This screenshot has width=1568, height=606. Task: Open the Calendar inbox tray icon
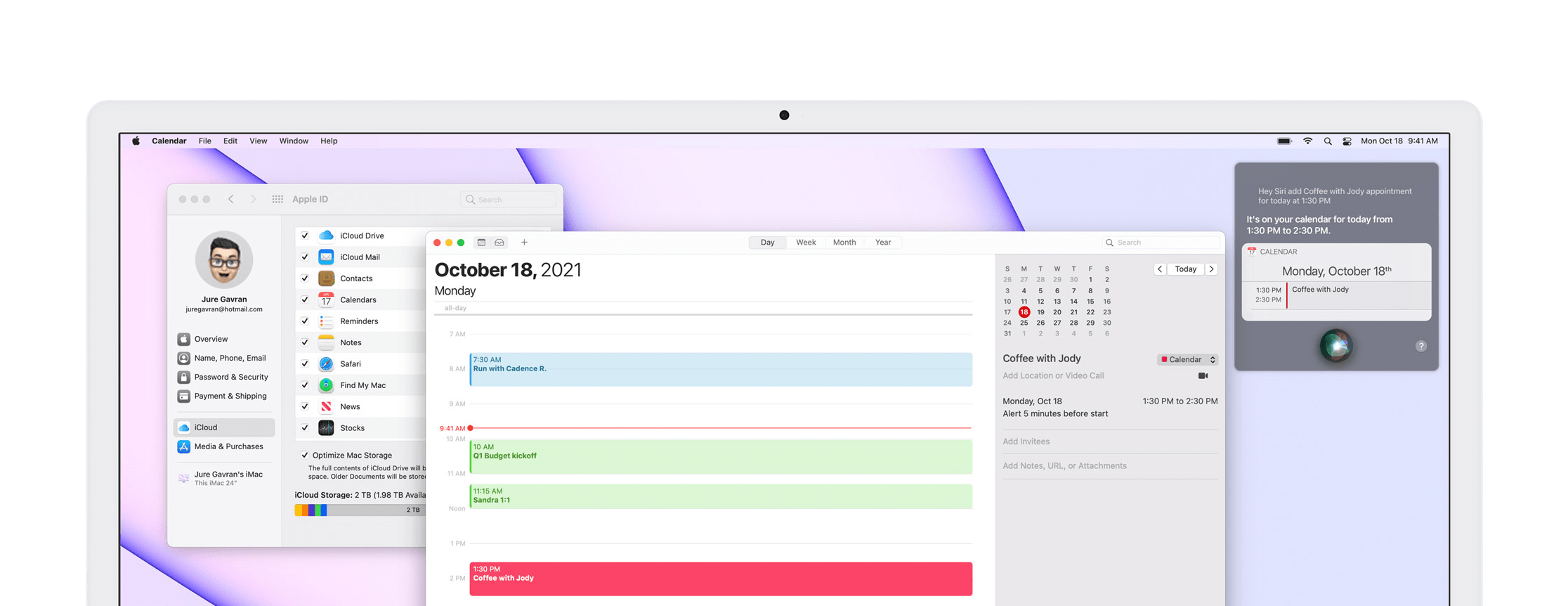pyautogui.click(x=499, y=243)
